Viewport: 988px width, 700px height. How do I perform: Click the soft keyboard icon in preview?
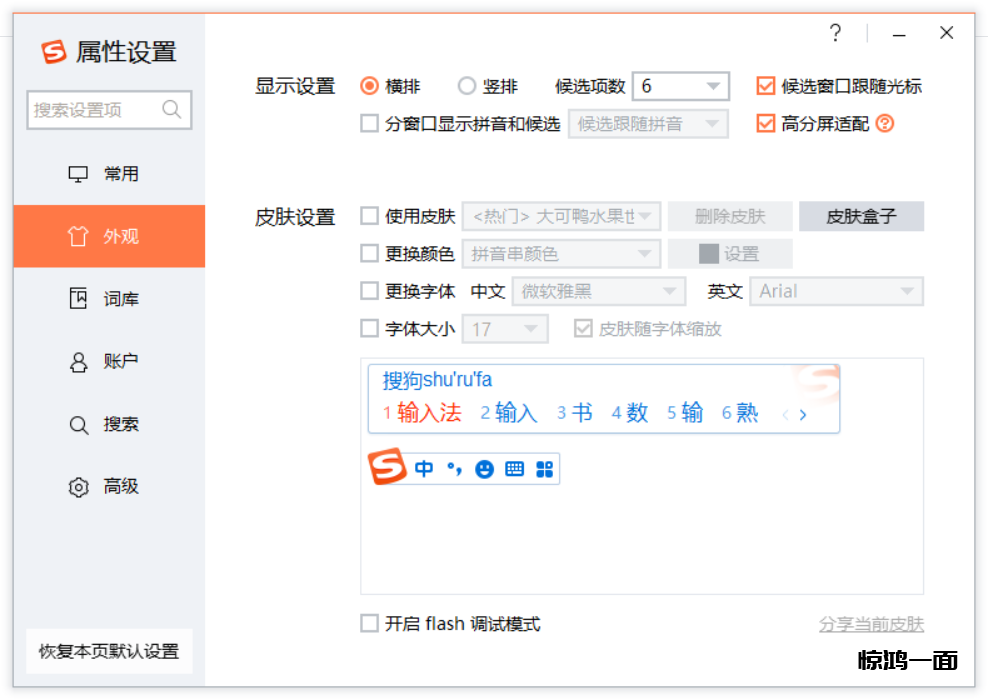point(514,468)
